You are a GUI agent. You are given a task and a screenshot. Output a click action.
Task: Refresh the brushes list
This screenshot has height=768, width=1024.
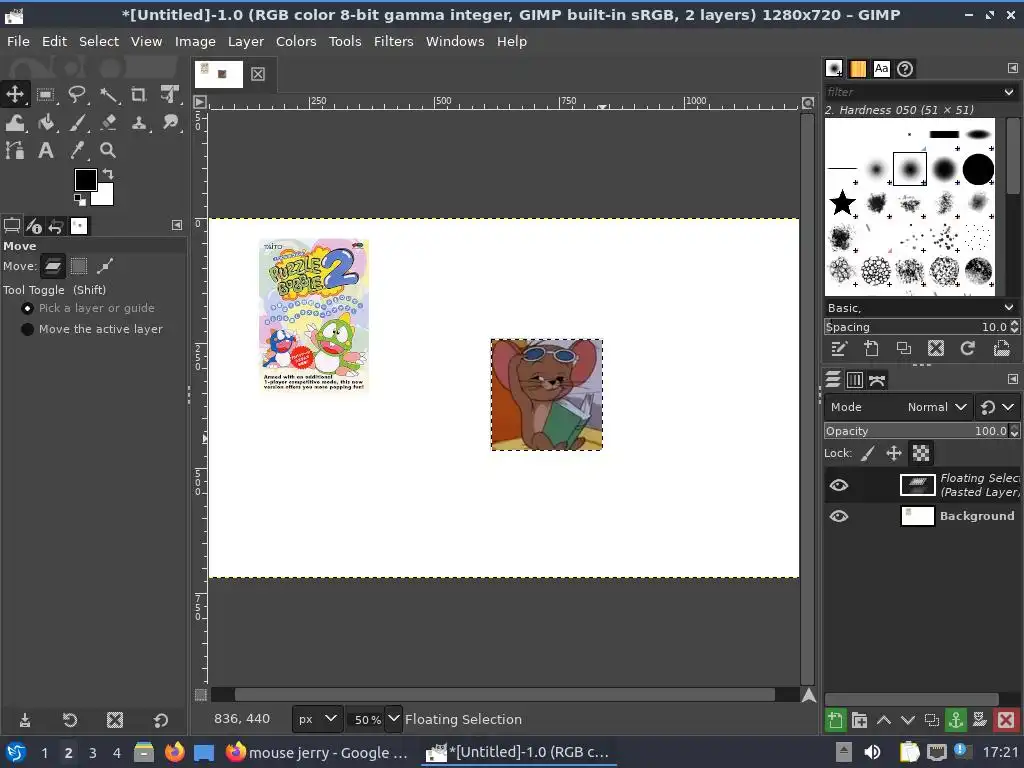point(968,349)
